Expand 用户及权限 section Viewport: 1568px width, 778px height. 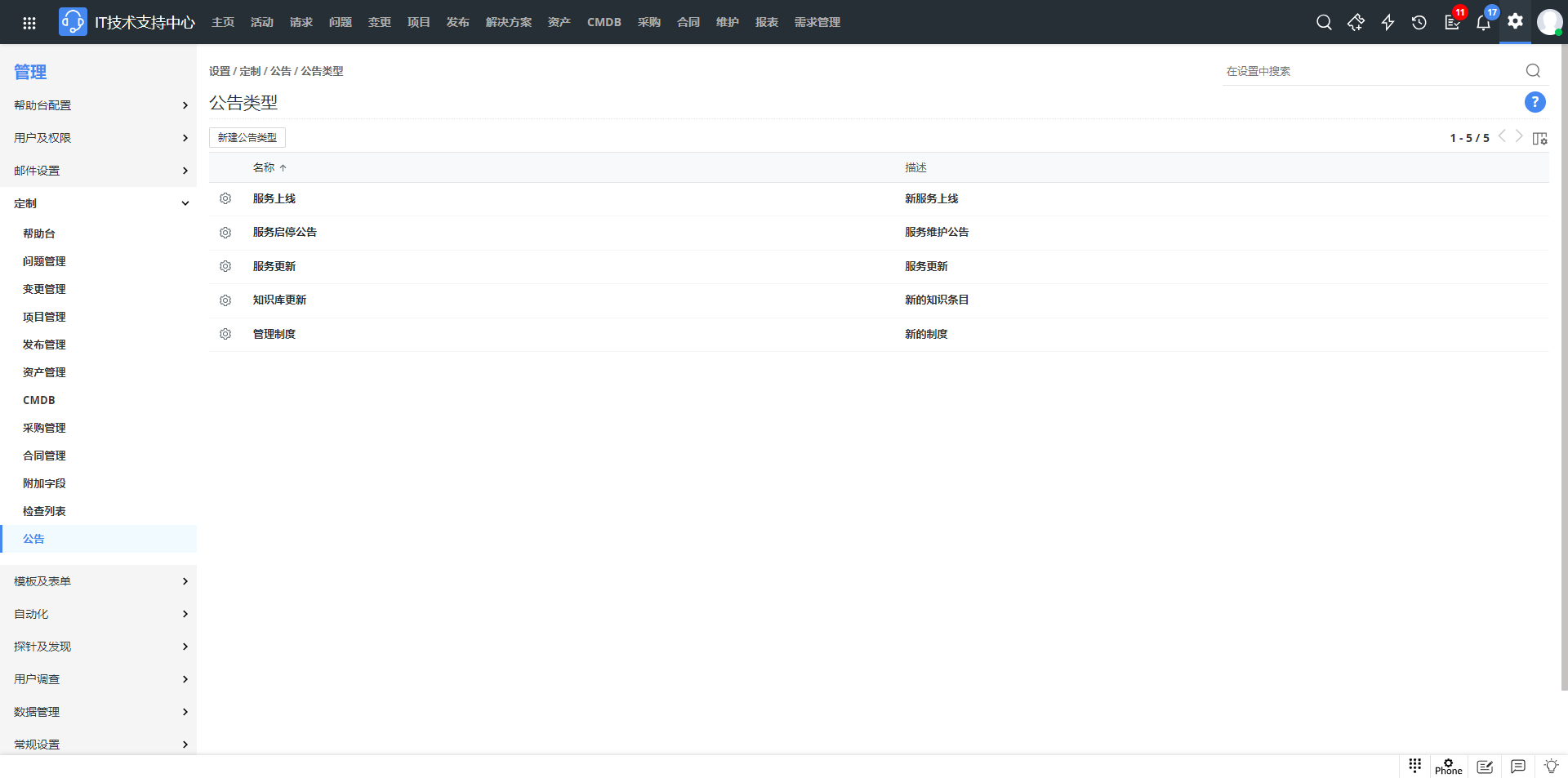point(98,138)
